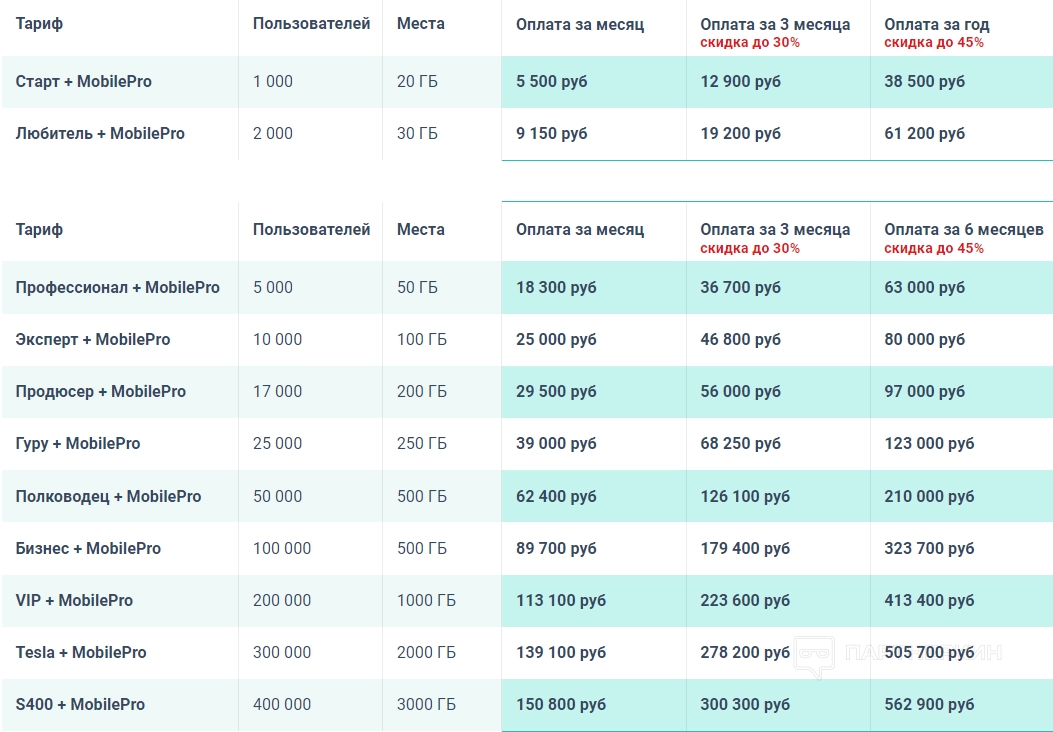
Task: Click the Оплата за 6 месяцев header
Action: click(x=963, y=230)
